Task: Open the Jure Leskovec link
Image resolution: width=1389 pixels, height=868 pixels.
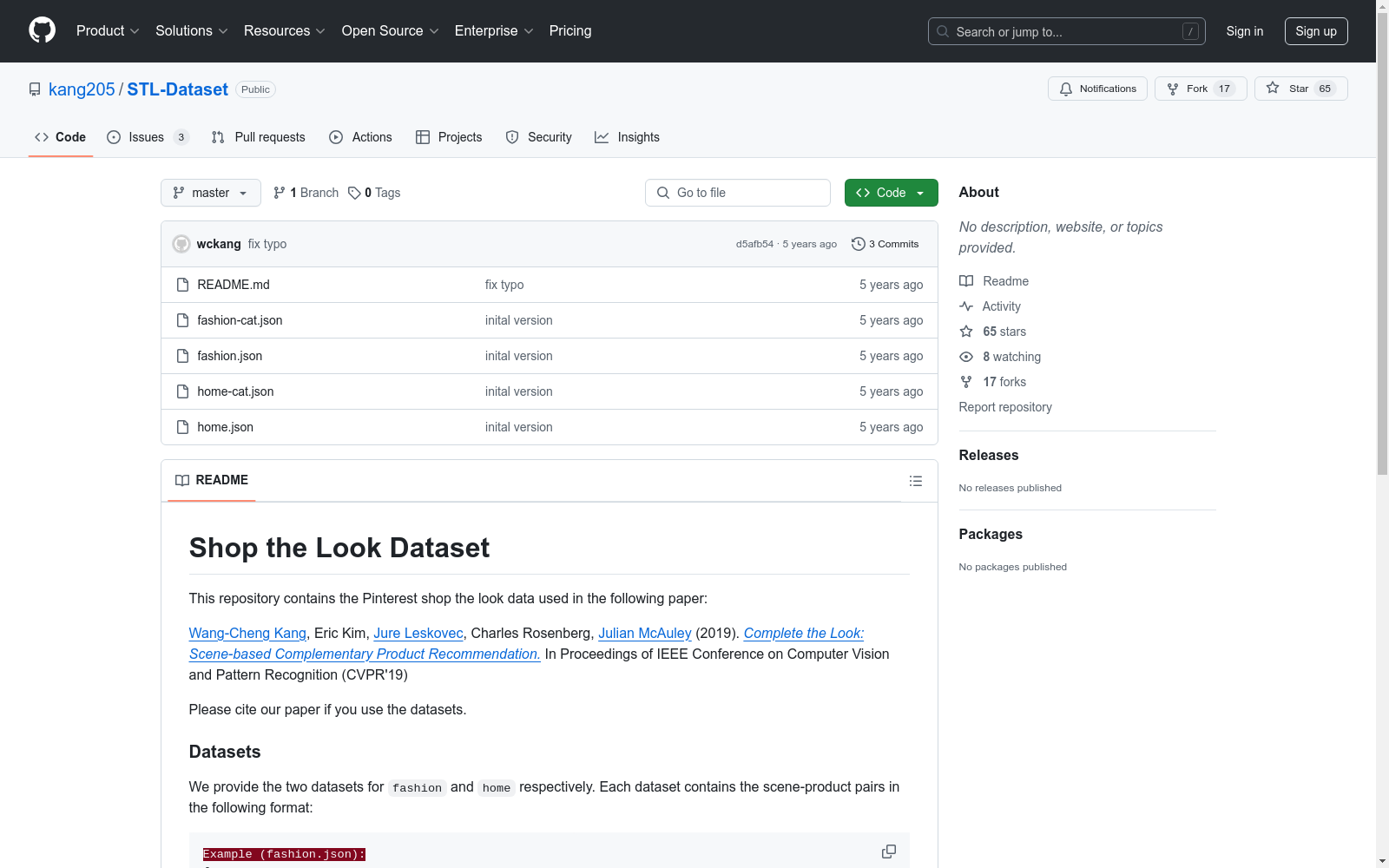Action: [418, 633]
